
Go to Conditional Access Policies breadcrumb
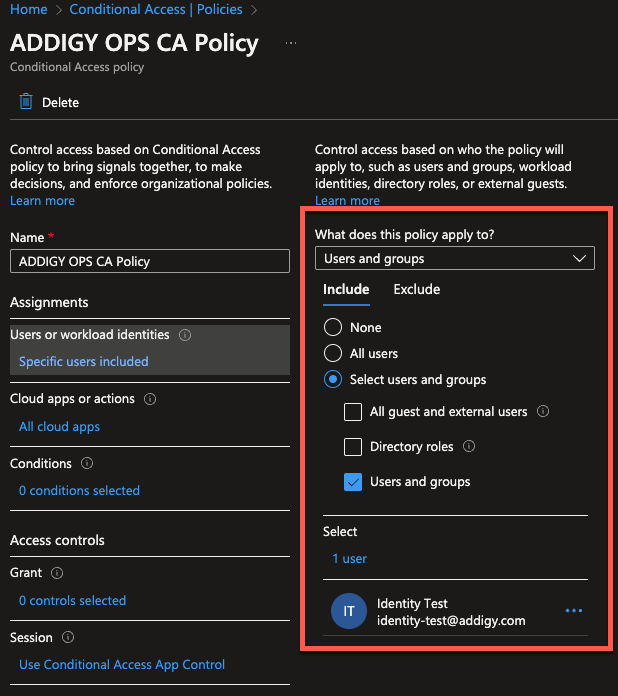tap(156, 9)
